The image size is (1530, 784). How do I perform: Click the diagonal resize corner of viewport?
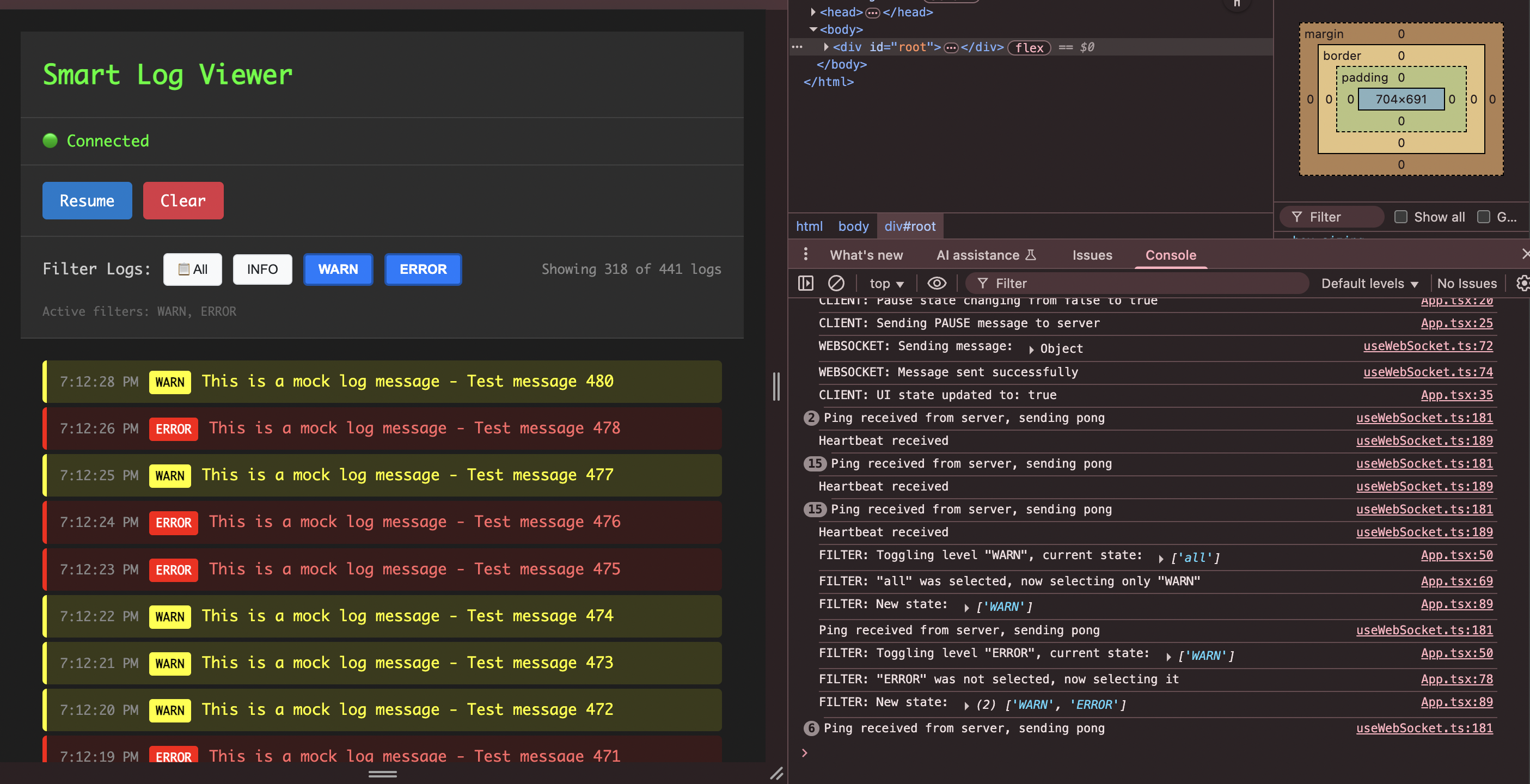[776, 773]
